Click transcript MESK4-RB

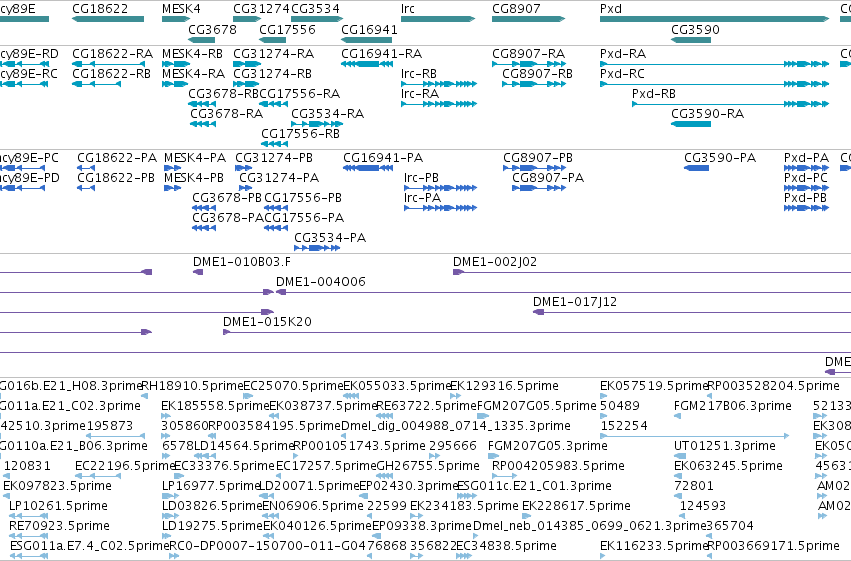click(192, 54)
